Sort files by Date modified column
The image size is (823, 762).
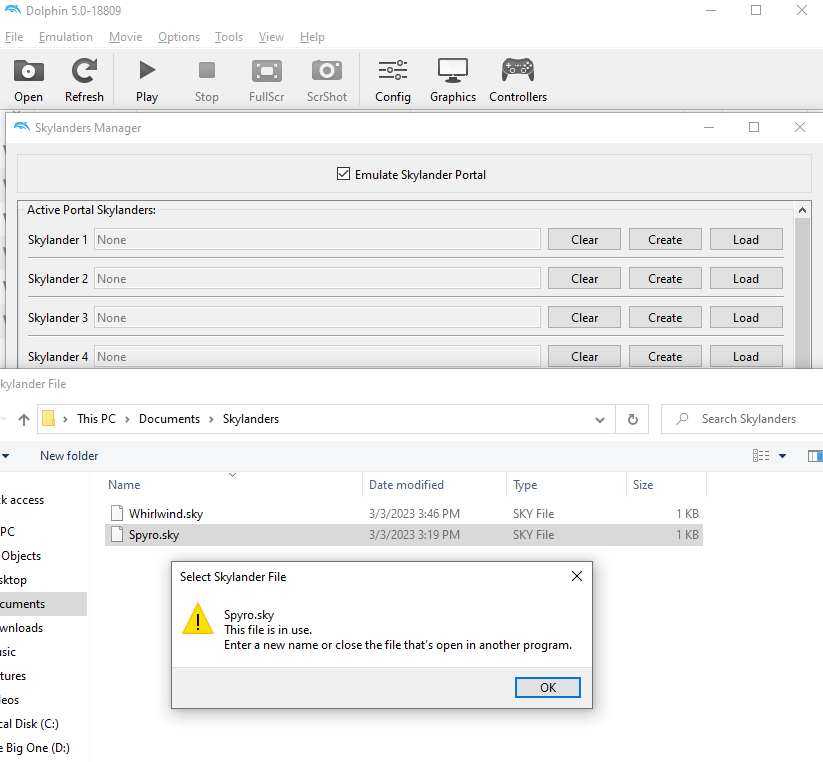tap(406, 484)
